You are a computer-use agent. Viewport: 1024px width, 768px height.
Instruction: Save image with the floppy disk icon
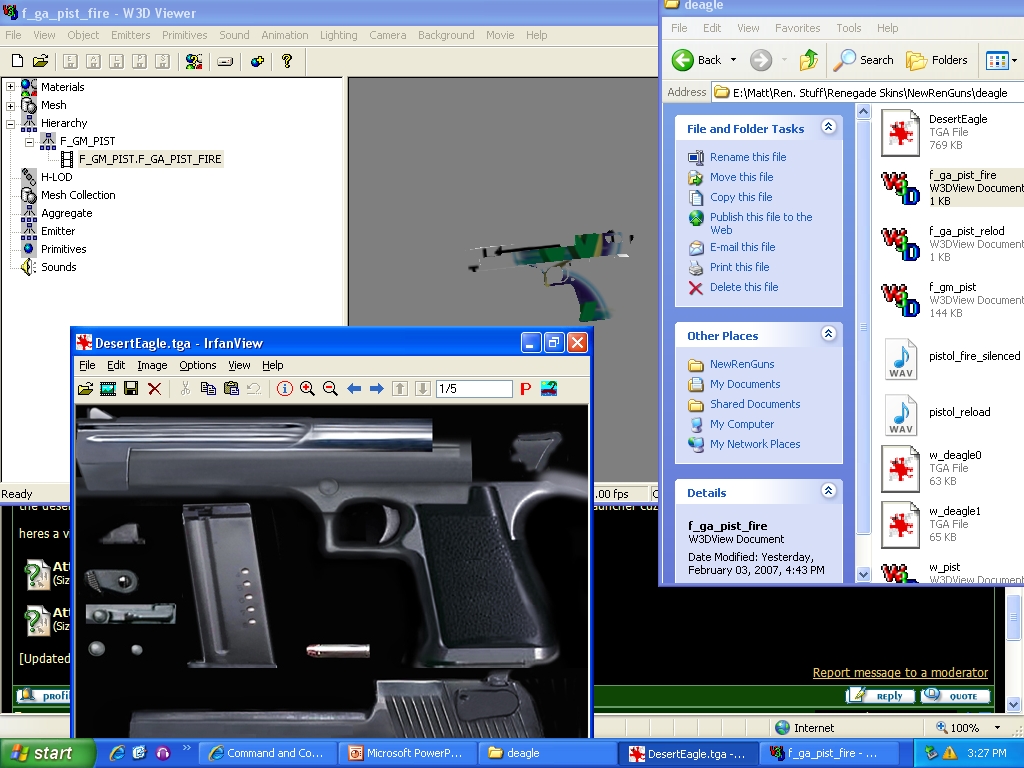tap(131, 389)
